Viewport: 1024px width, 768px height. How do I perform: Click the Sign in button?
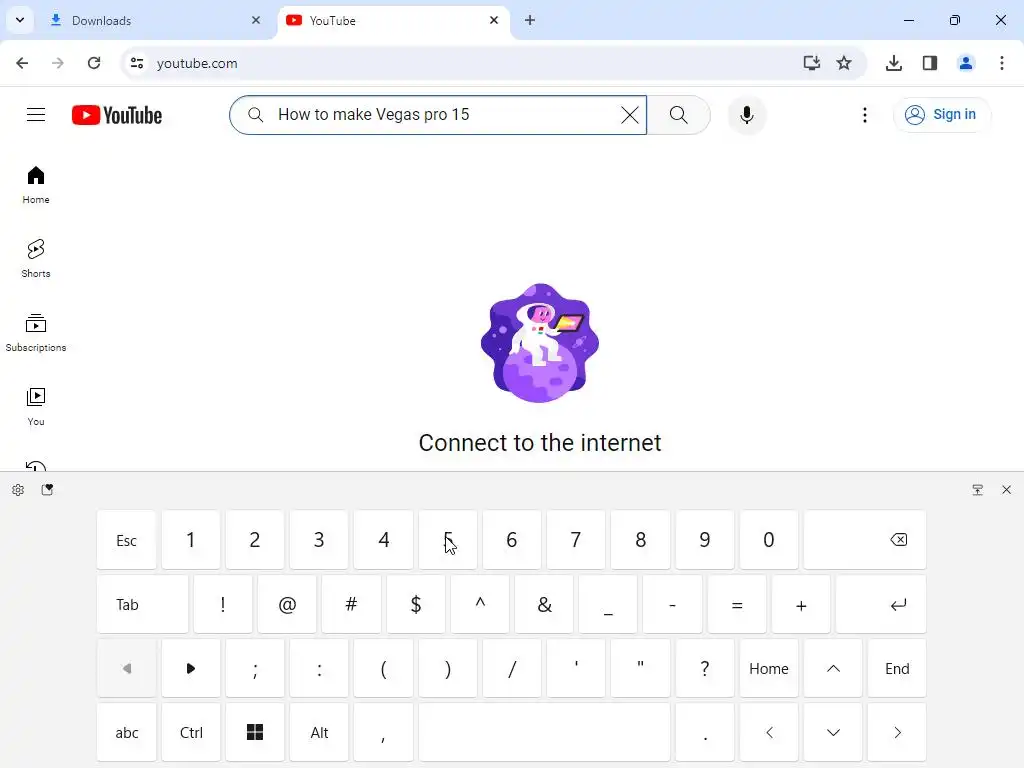point(941,115)
